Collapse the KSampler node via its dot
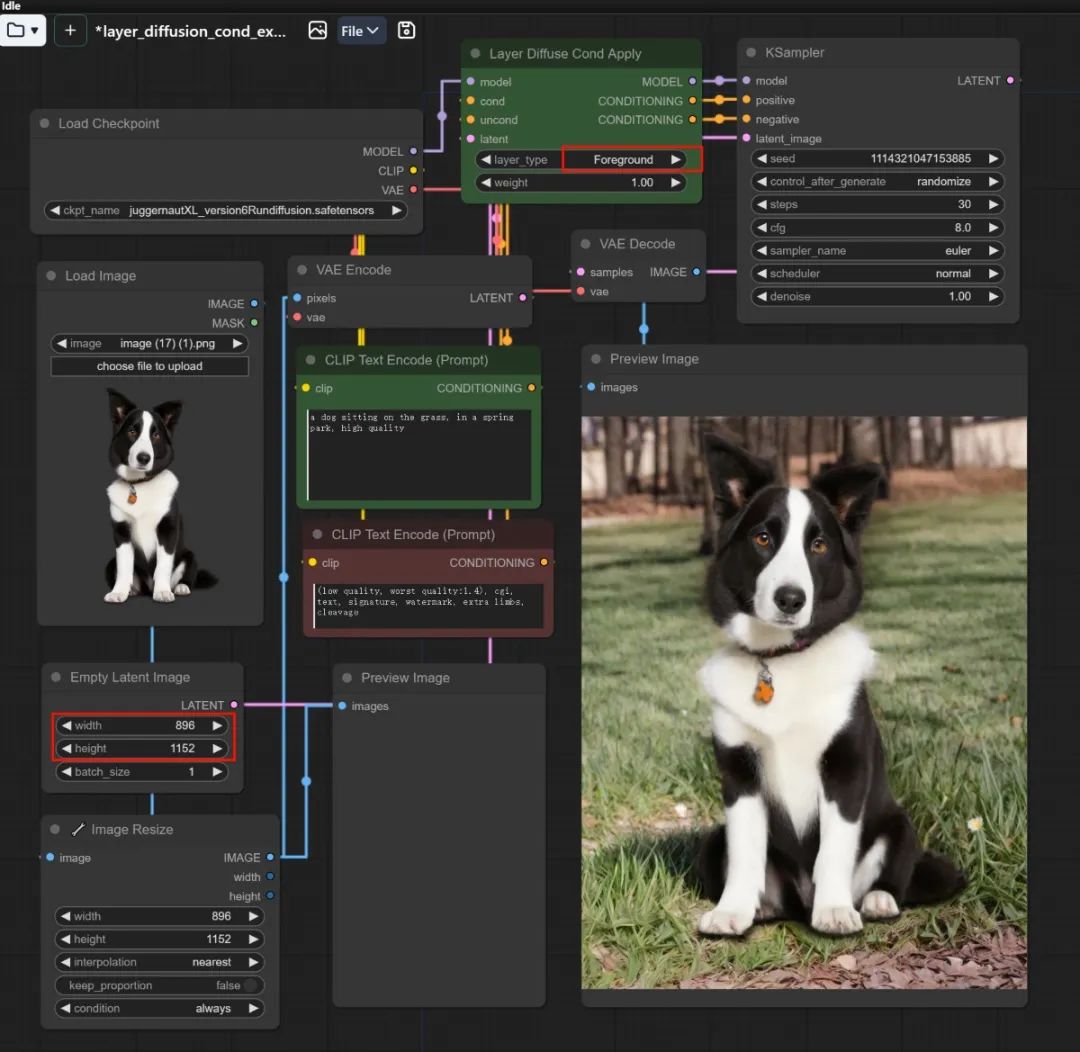This screenshot has height=1052, width=1080. tap(751, 52)
